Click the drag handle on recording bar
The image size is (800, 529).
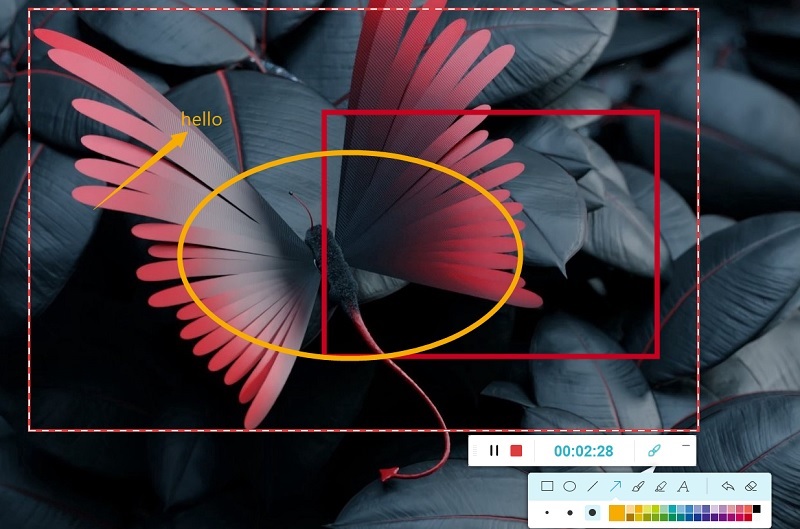473,451
